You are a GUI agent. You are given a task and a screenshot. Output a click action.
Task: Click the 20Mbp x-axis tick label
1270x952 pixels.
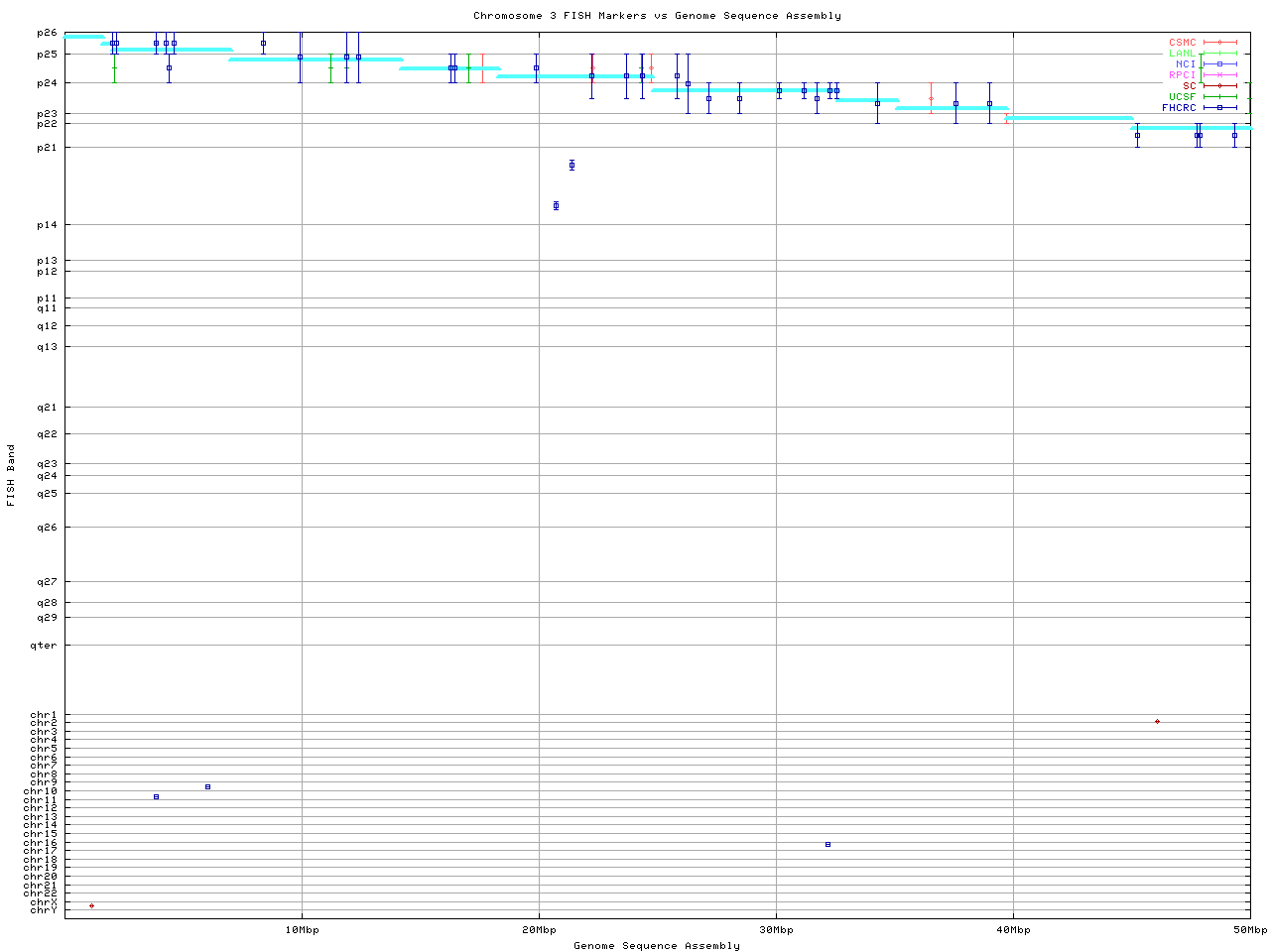539,930
